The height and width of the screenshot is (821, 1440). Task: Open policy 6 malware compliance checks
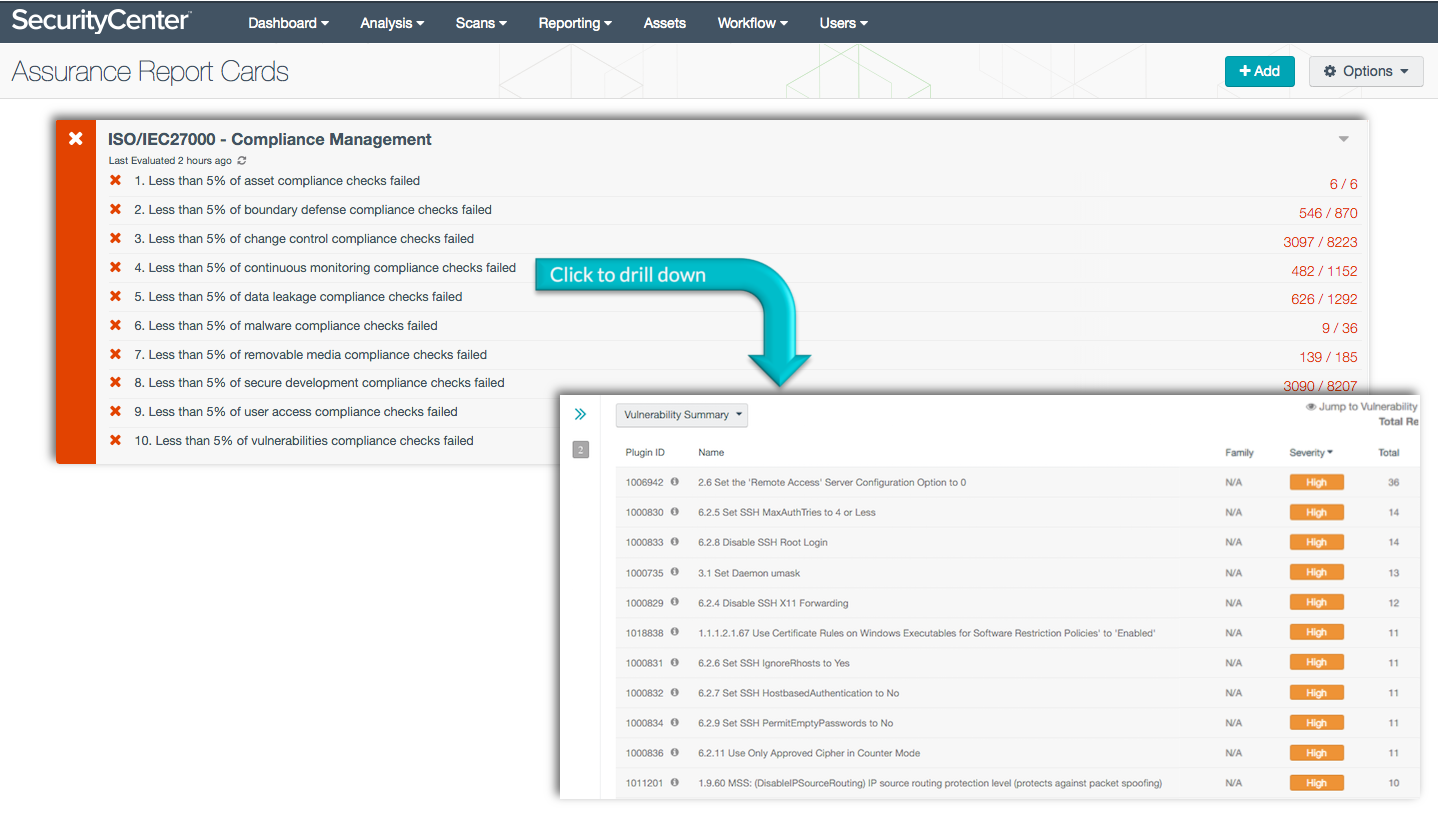tap(286, 326)
